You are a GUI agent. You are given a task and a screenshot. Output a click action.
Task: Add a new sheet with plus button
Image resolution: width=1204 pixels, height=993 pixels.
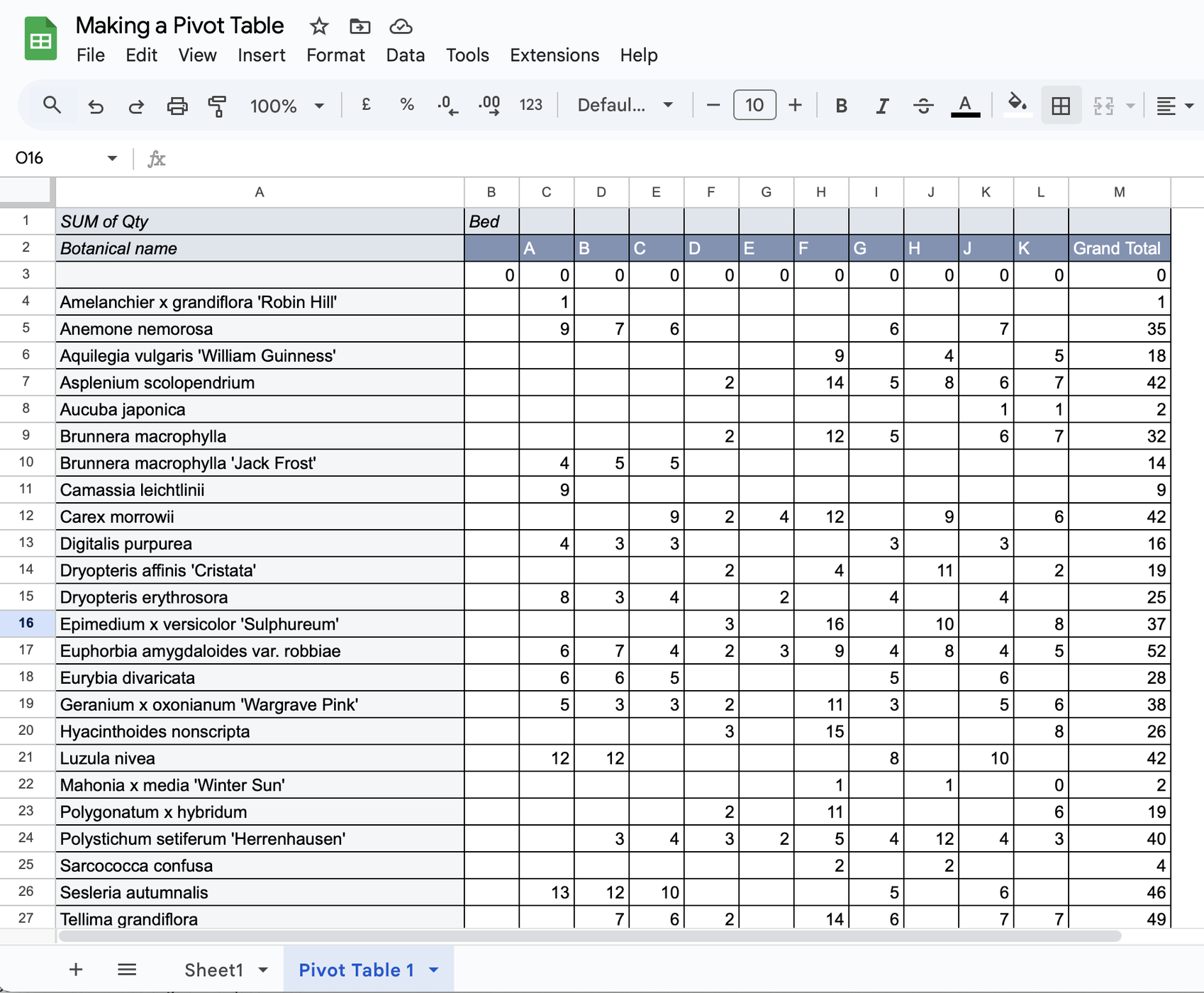click(75, 969)
